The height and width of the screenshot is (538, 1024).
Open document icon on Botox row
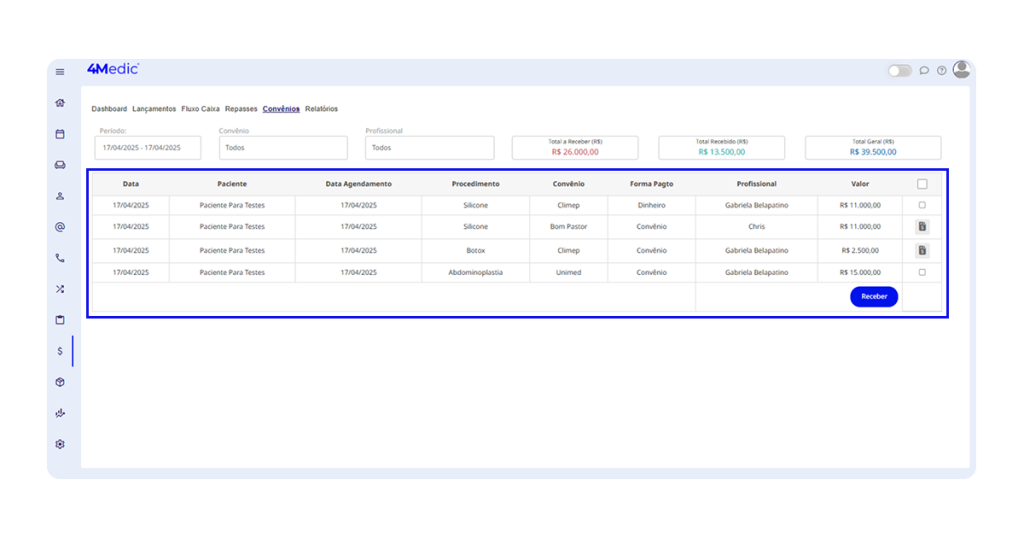point(922,250)
